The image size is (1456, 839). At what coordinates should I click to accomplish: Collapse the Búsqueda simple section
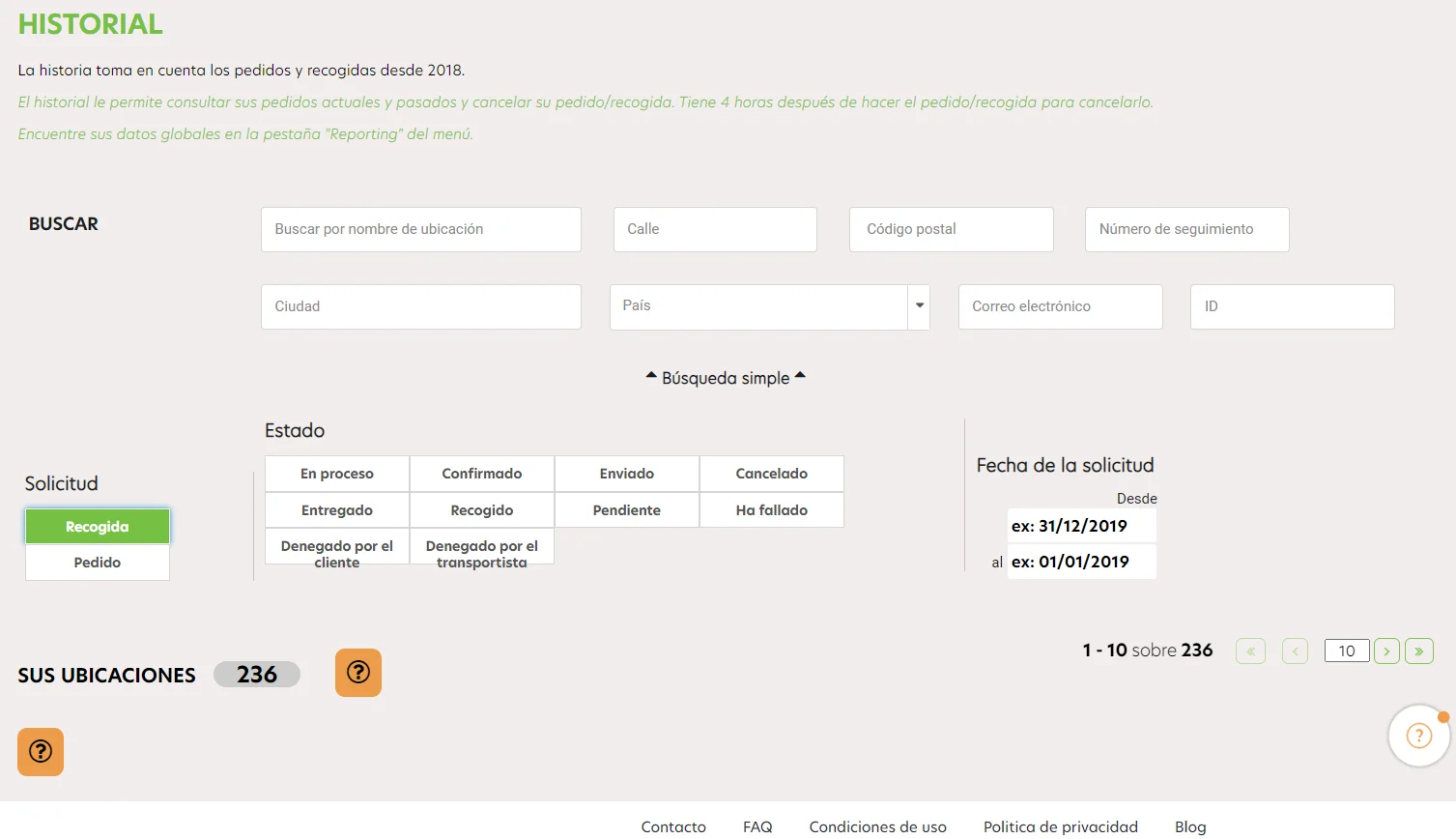pyautogui.click(x=726, y=378)
